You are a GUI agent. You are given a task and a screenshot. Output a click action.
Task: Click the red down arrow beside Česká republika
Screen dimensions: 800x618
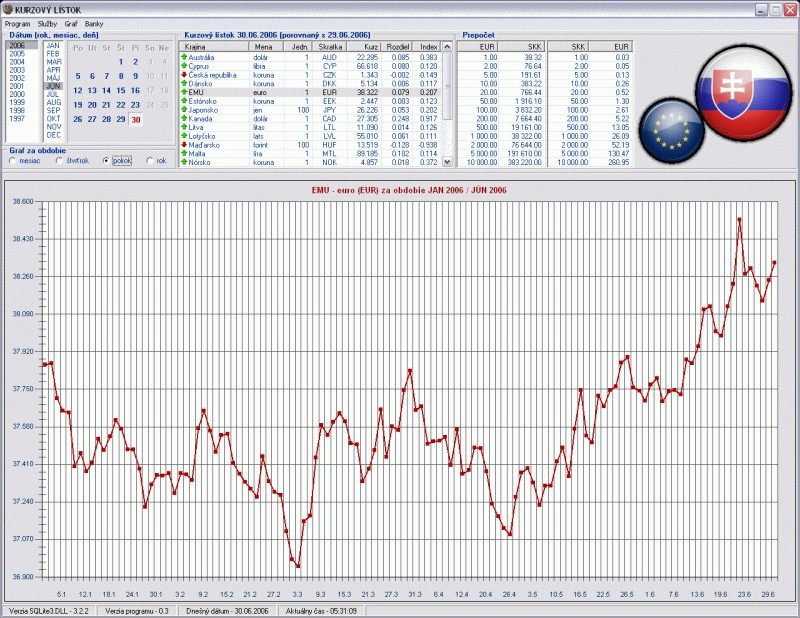coord(184,75)
